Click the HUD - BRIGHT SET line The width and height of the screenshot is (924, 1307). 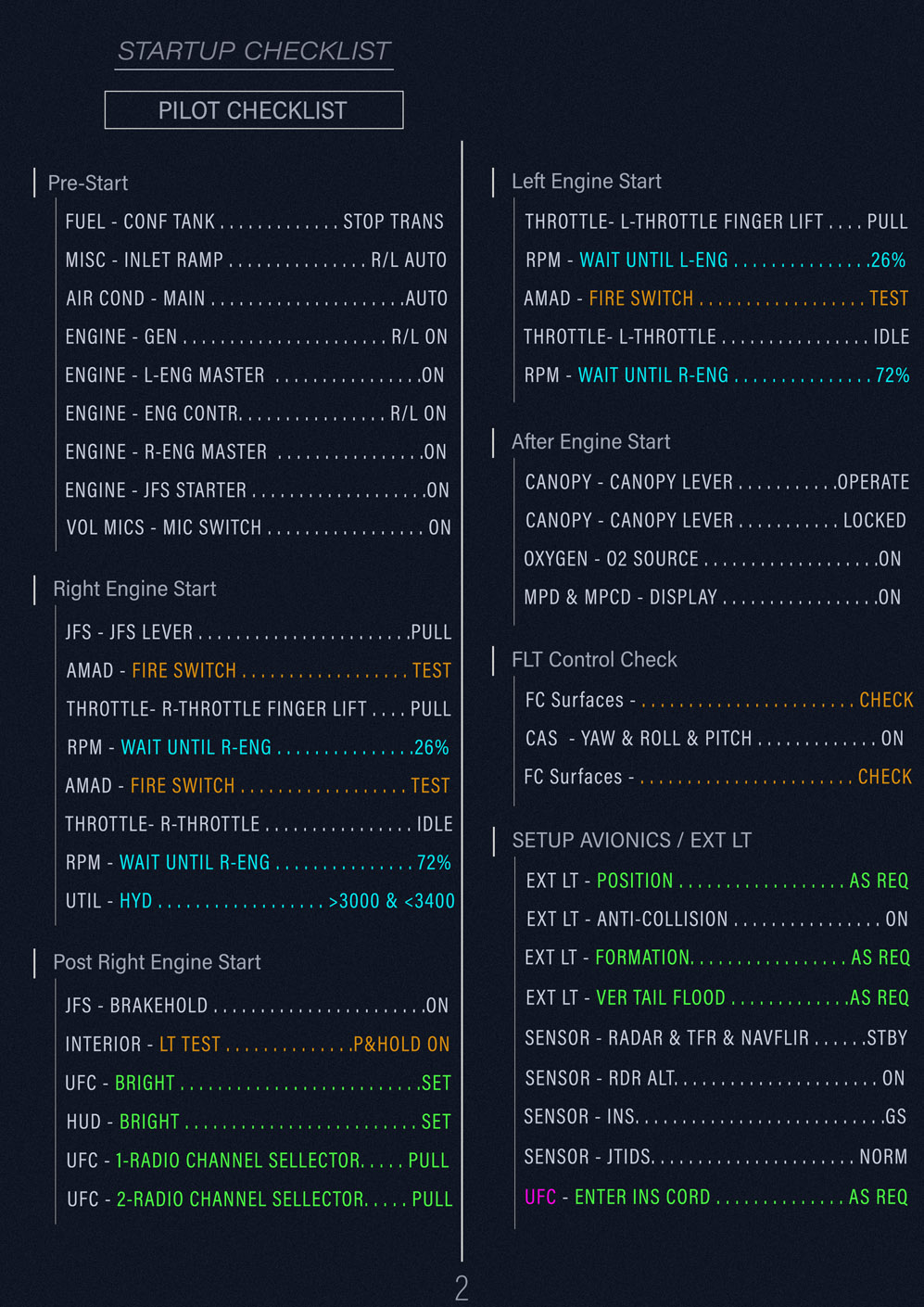pyautogui.click(x=258, y=1122)
